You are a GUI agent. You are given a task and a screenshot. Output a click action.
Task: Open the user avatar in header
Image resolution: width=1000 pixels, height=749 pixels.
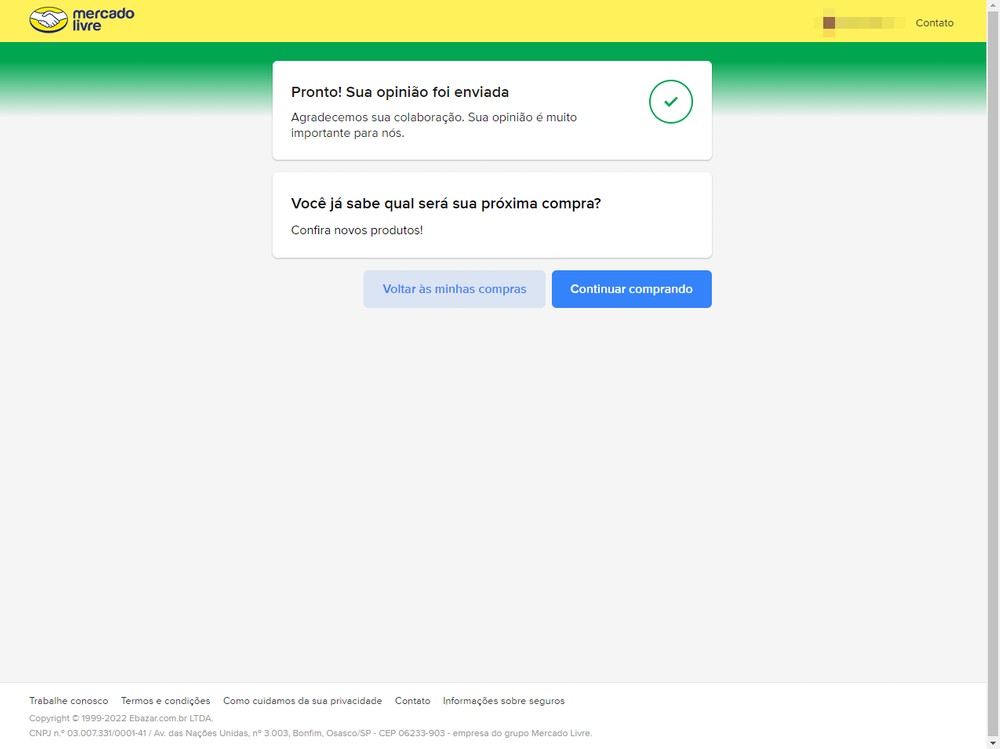[x=829, y=22]
